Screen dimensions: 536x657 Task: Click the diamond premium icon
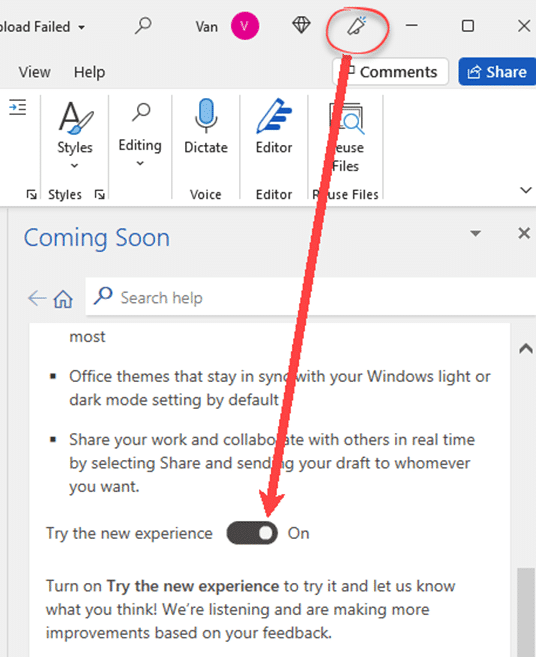pyautogui.click(x=301, y=25)
